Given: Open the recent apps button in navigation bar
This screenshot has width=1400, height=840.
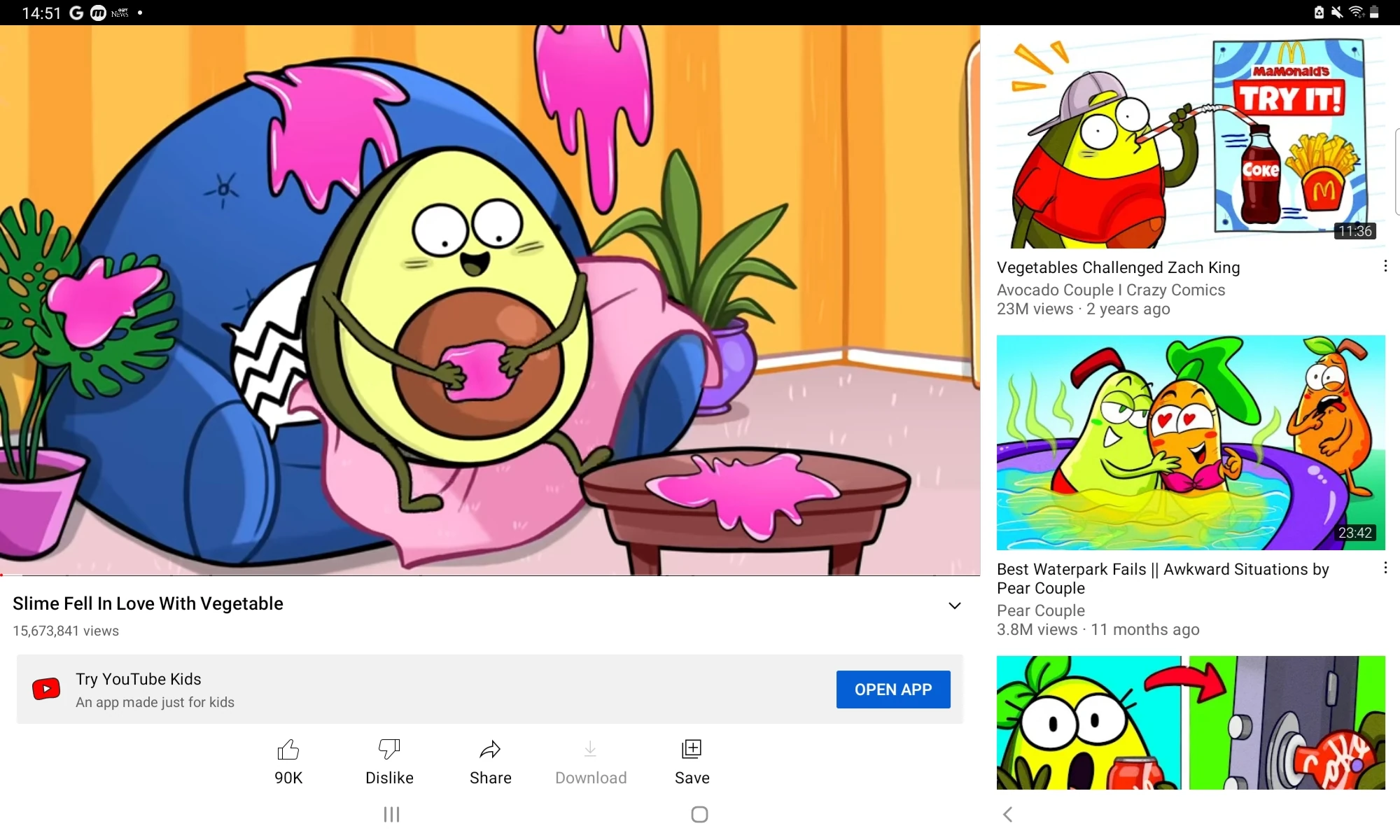Looking at the screenshot, I should pos(390,814).
